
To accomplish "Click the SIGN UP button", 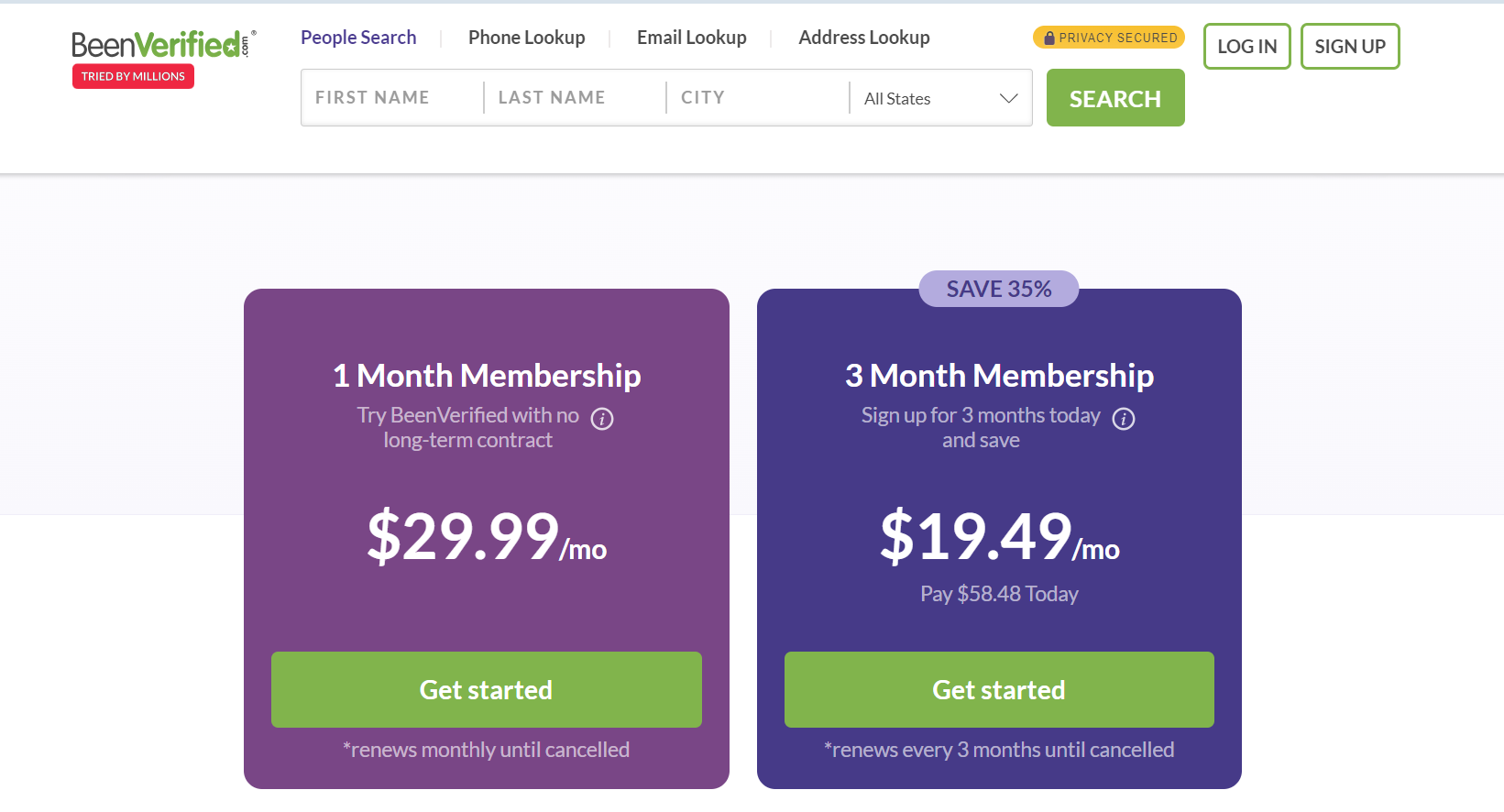I will tap(1349, 46).
